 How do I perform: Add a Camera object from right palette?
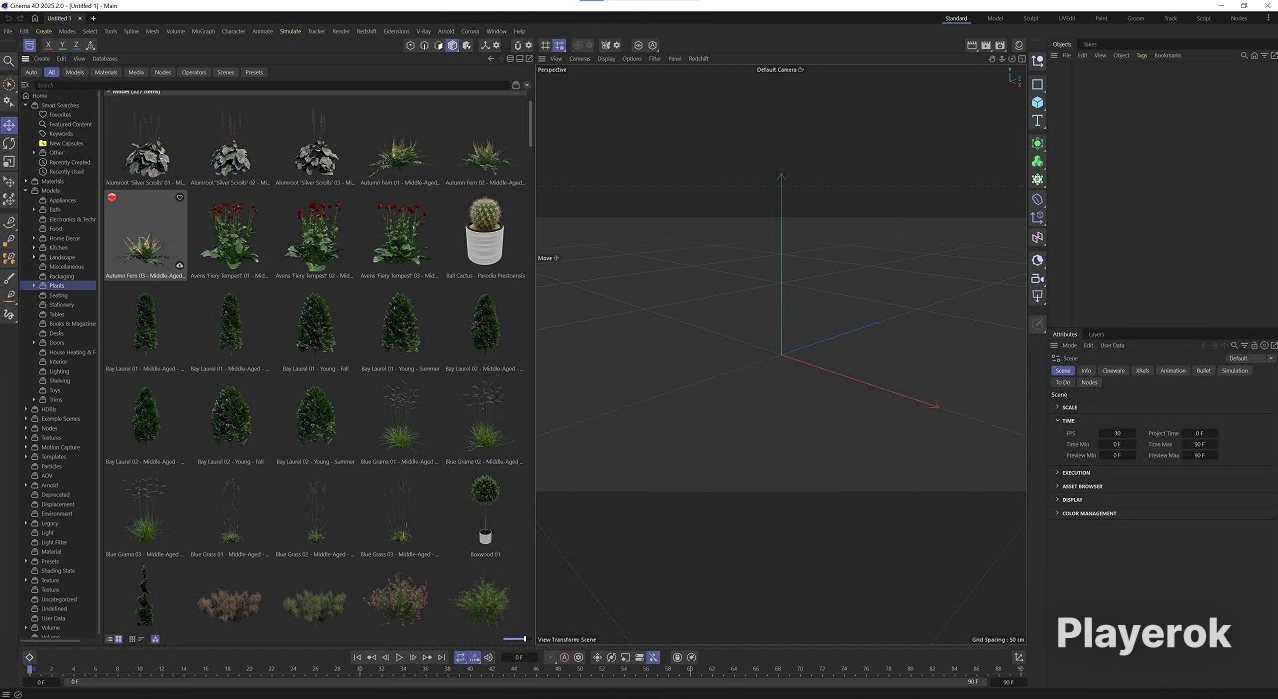[x=1038, y=278]
